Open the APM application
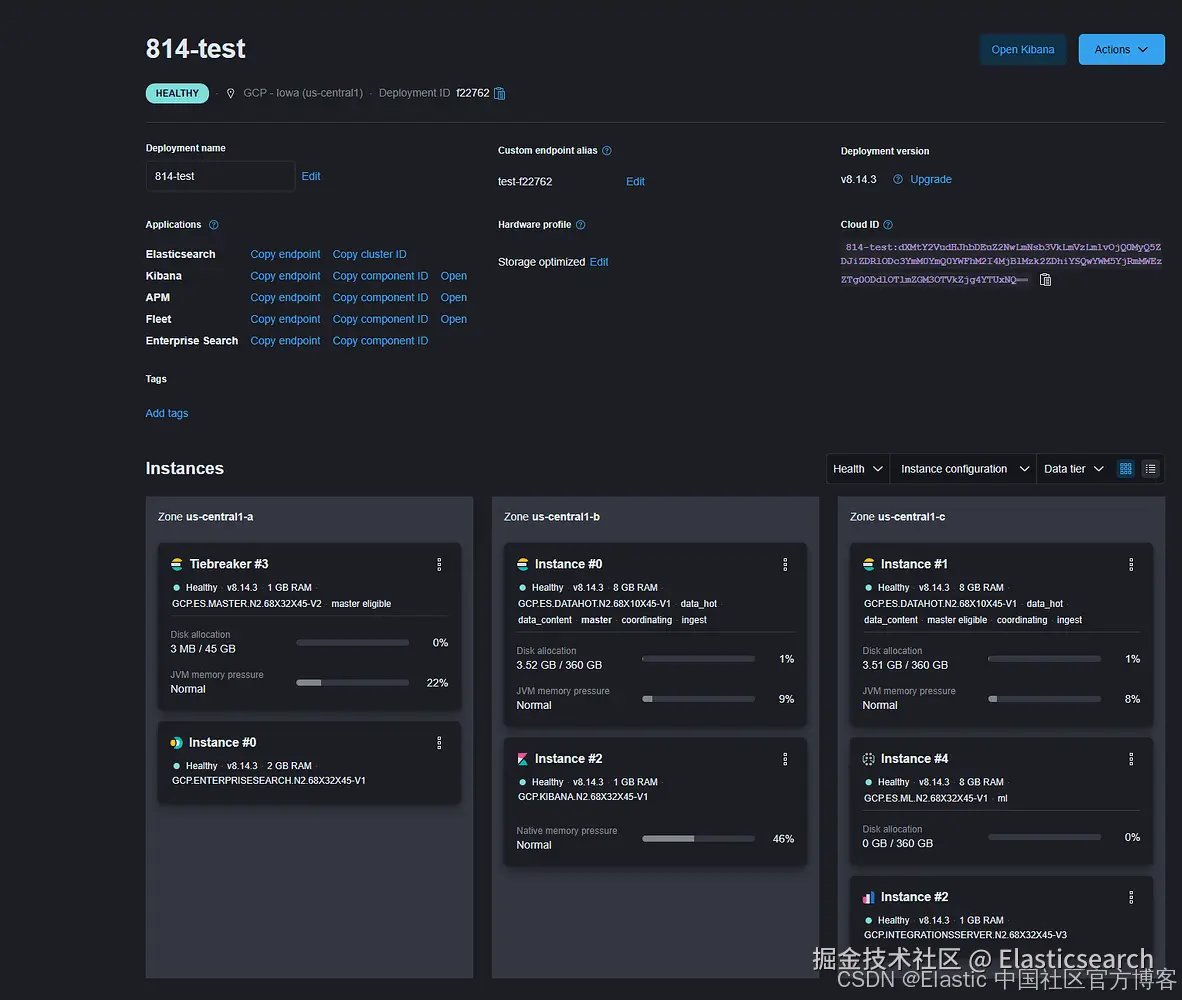1182x1000 pixels. [x=453, y=298]
